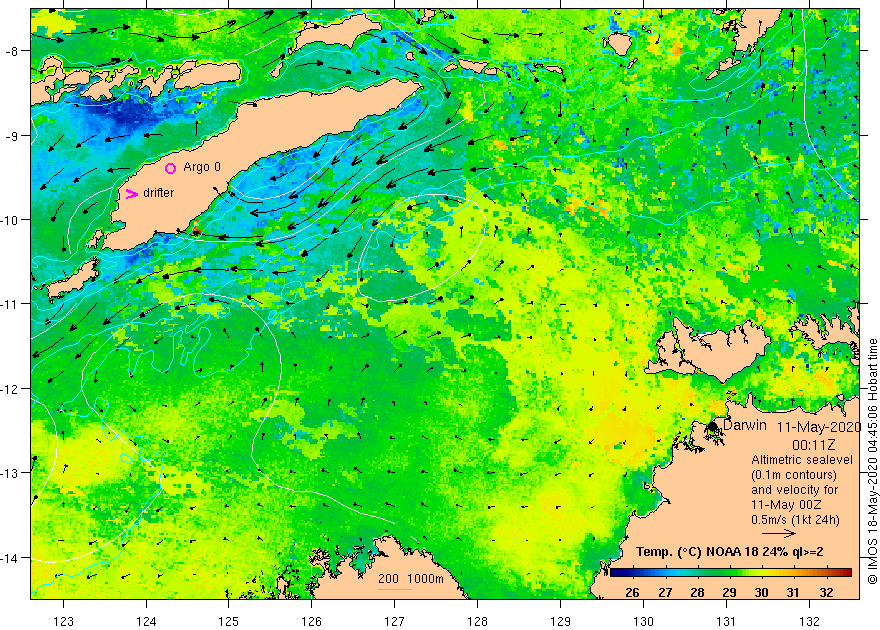Click latitude axis label -9
This screenshot has width=880, height=630.
tap(11, 136)
